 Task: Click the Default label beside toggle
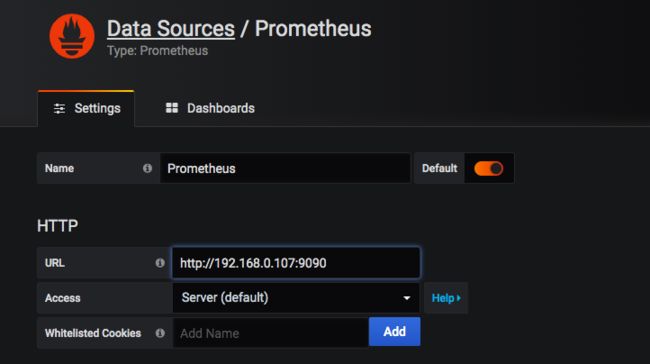pos(439,168)
